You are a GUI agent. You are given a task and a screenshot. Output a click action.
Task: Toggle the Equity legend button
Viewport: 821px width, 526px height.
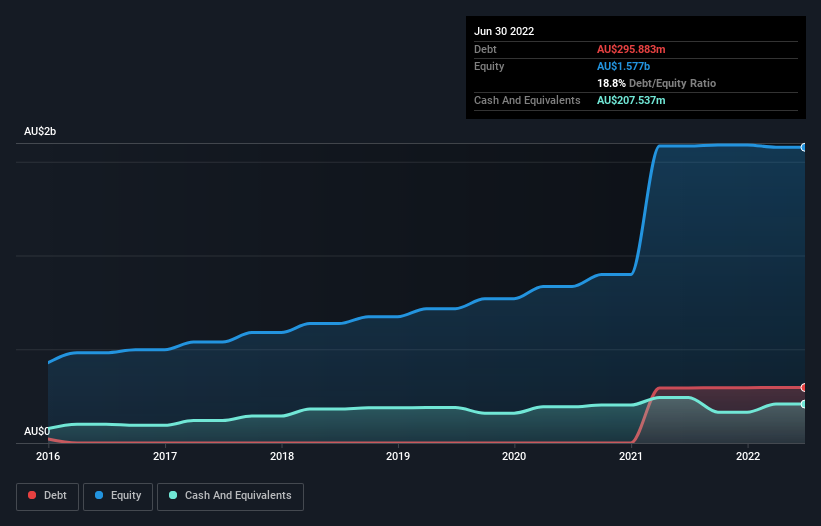pos(118,496)
